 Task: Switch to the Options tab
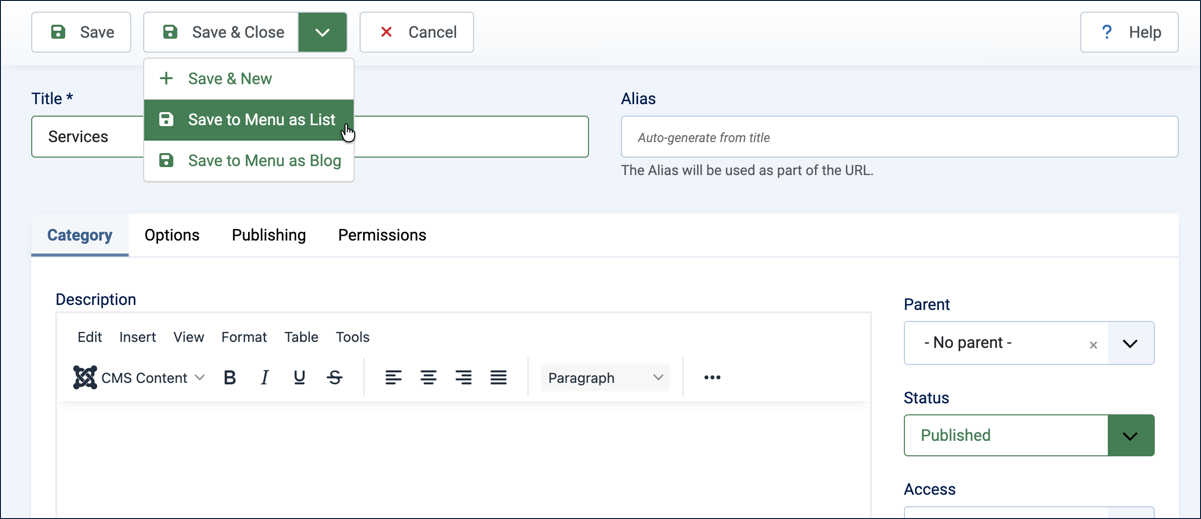[172, 235]
